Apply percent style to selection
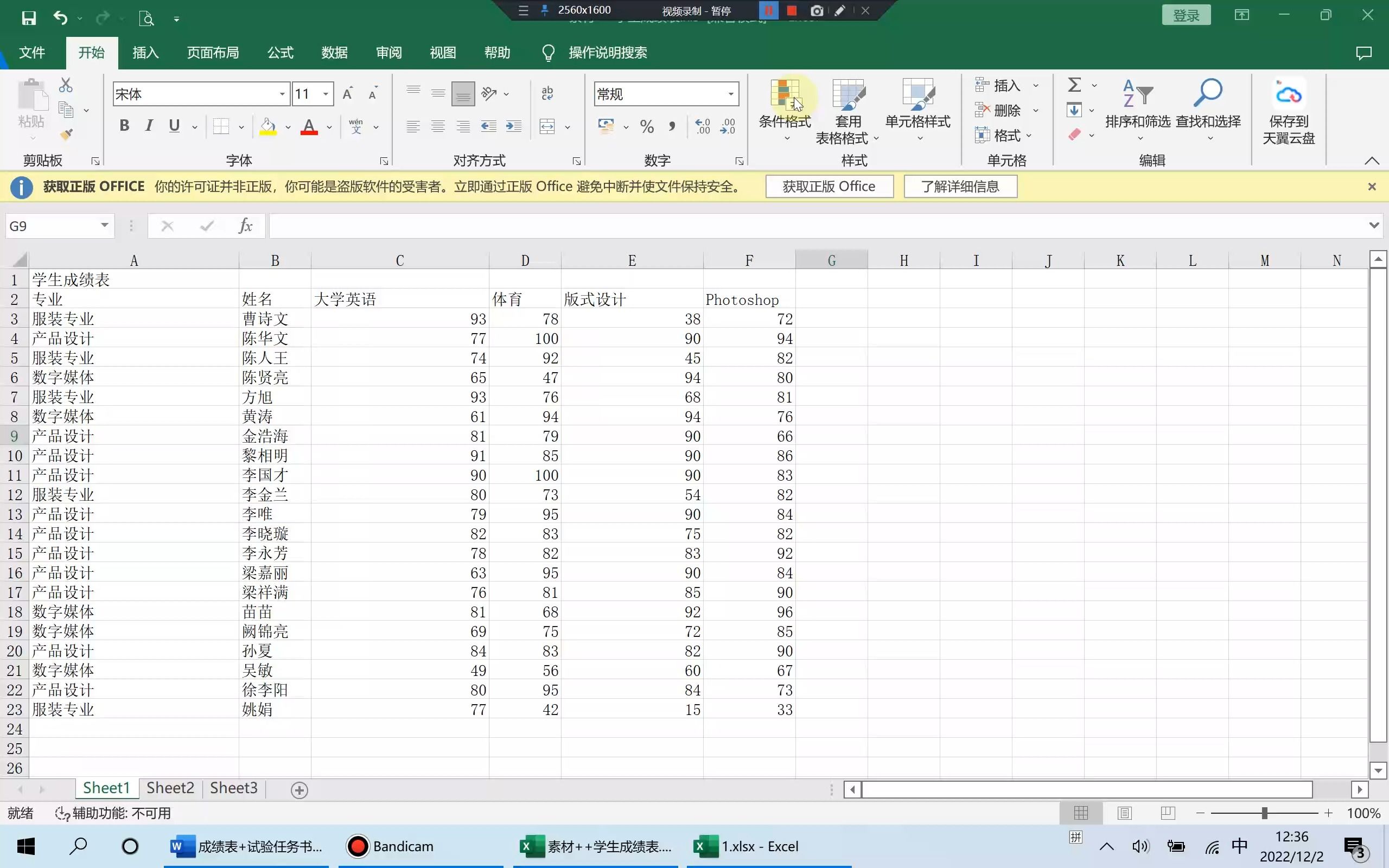Image resolution: width=1389 pixels, height=868 pixels. pos(647,126)
